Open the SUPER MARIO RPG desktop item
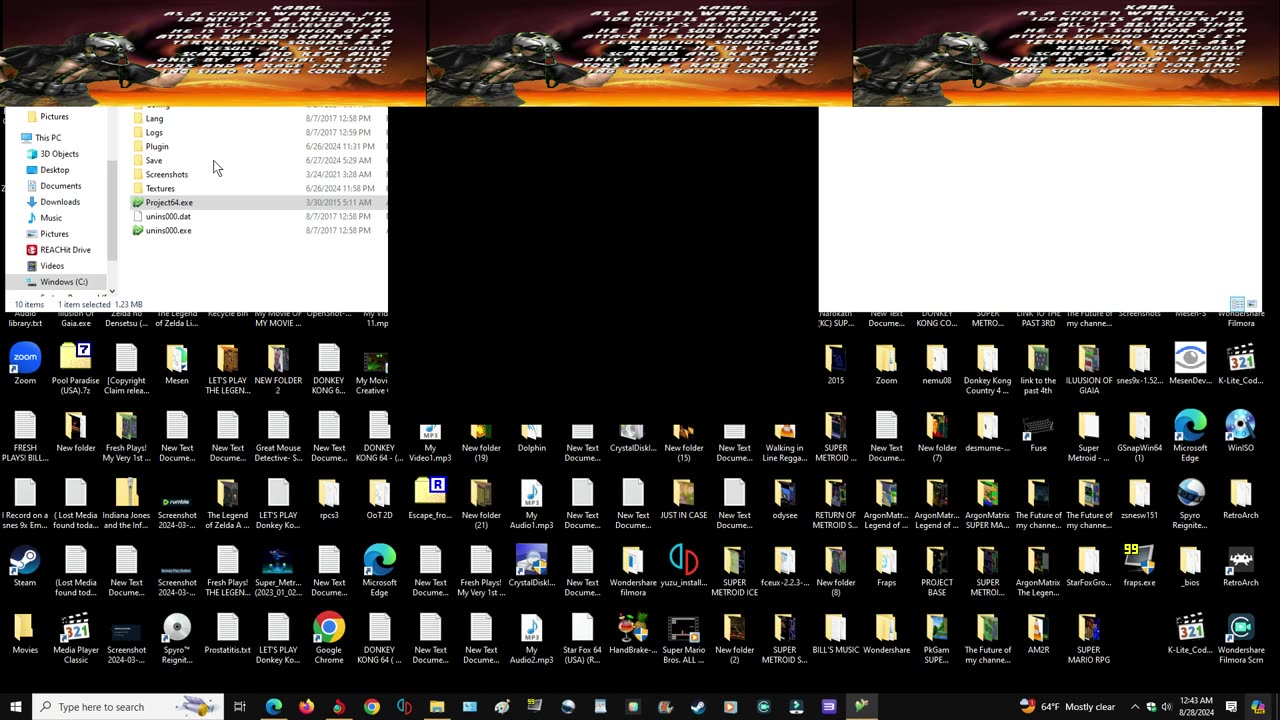Viewport: 1280px width, 720px height. (1089, 636)
